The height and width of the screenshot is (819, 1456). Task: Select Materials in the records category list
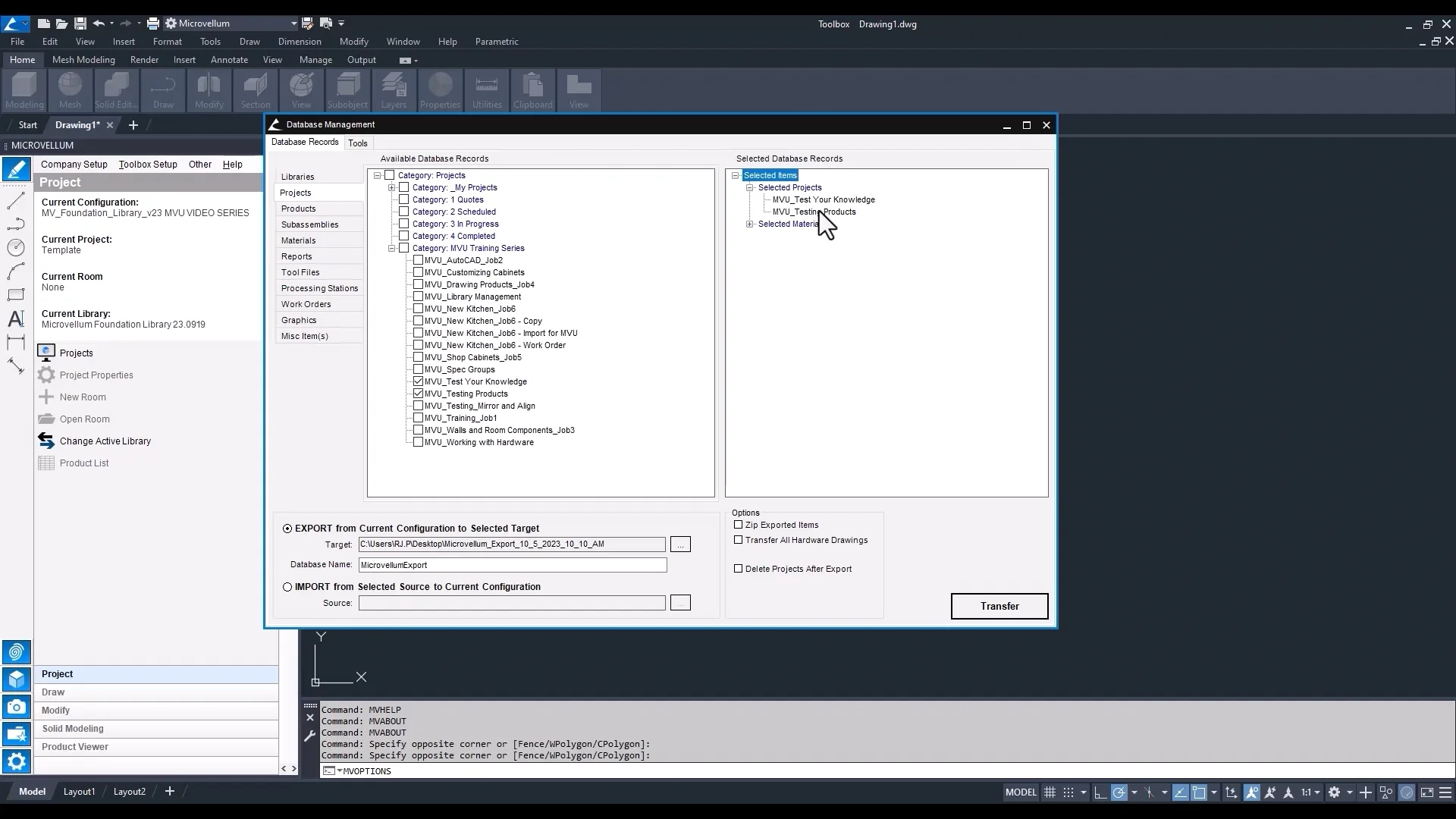click(298, 240)
